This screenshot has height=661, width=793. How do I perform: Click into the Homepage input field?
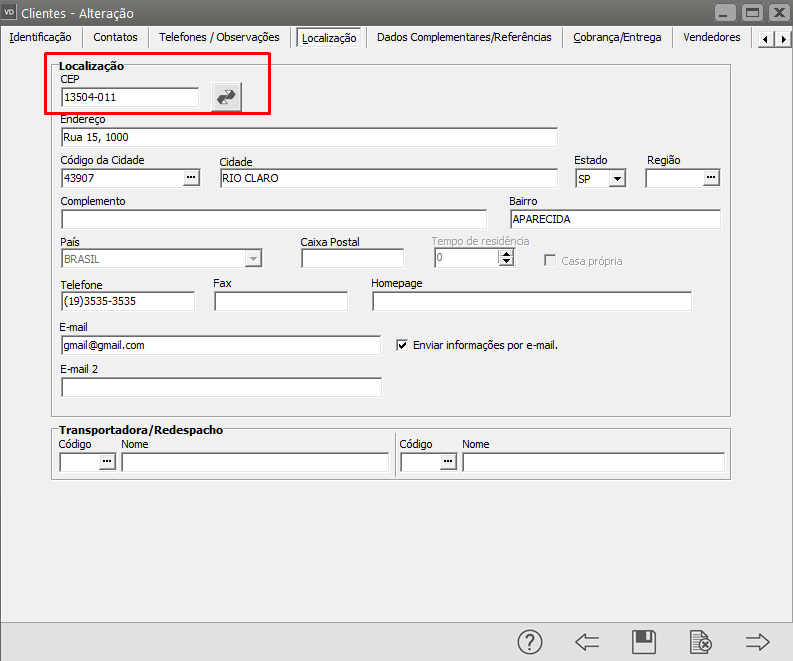click(x=531, y=301)
